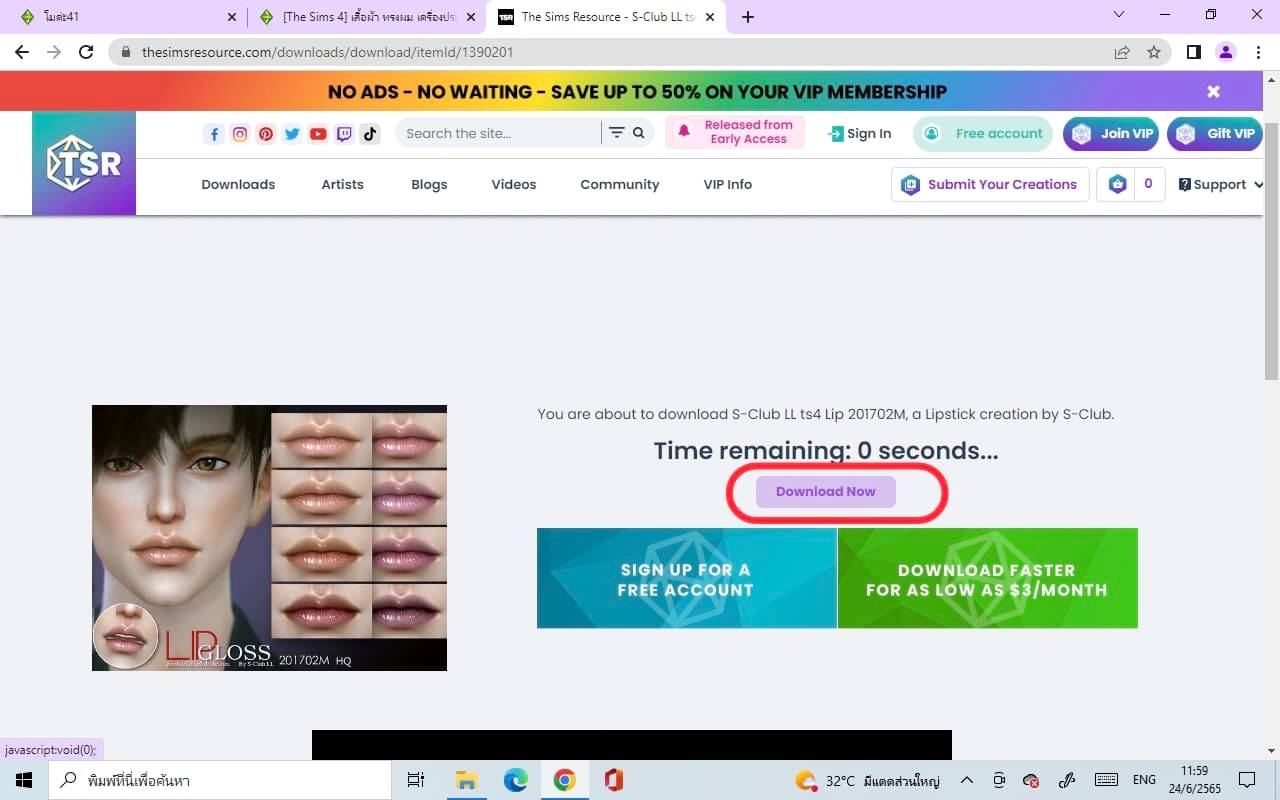Viewport: 1280px width, 800px height.
Task: Click Submit Your Creations button
Action: [990, 184]
